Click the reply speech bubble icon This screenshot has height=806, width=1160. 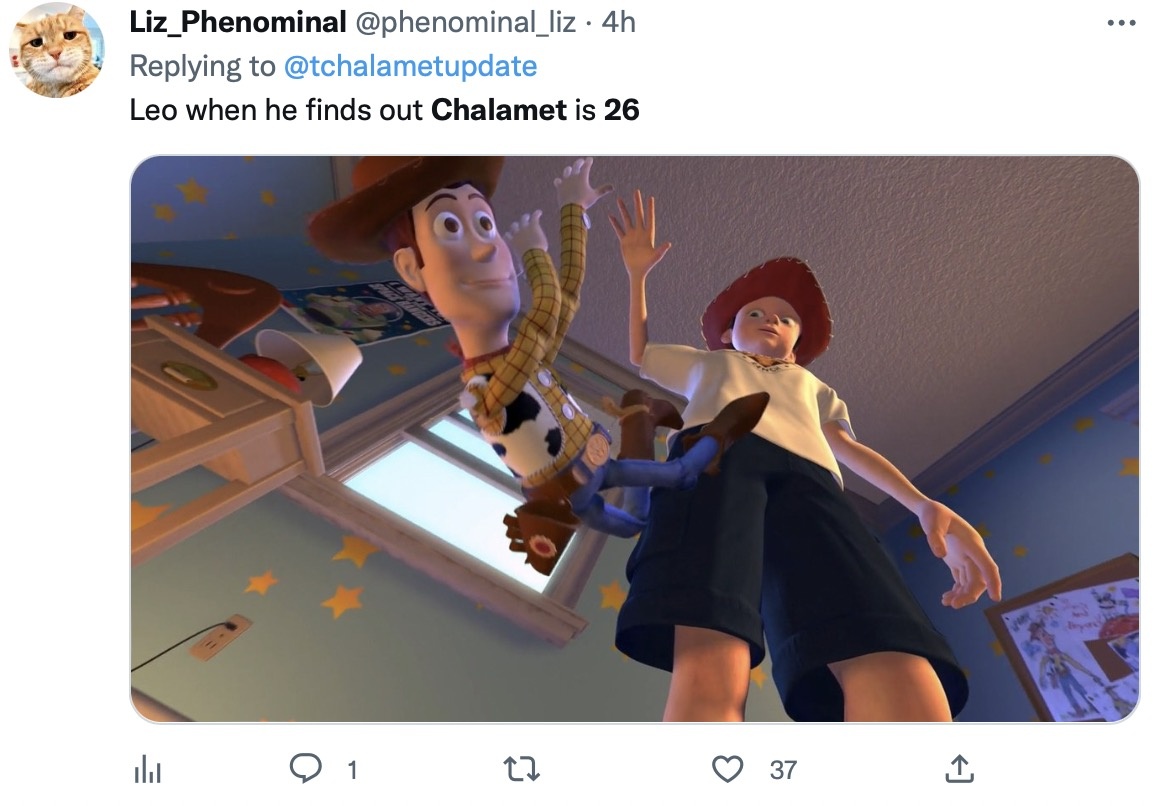click(305, 768)
